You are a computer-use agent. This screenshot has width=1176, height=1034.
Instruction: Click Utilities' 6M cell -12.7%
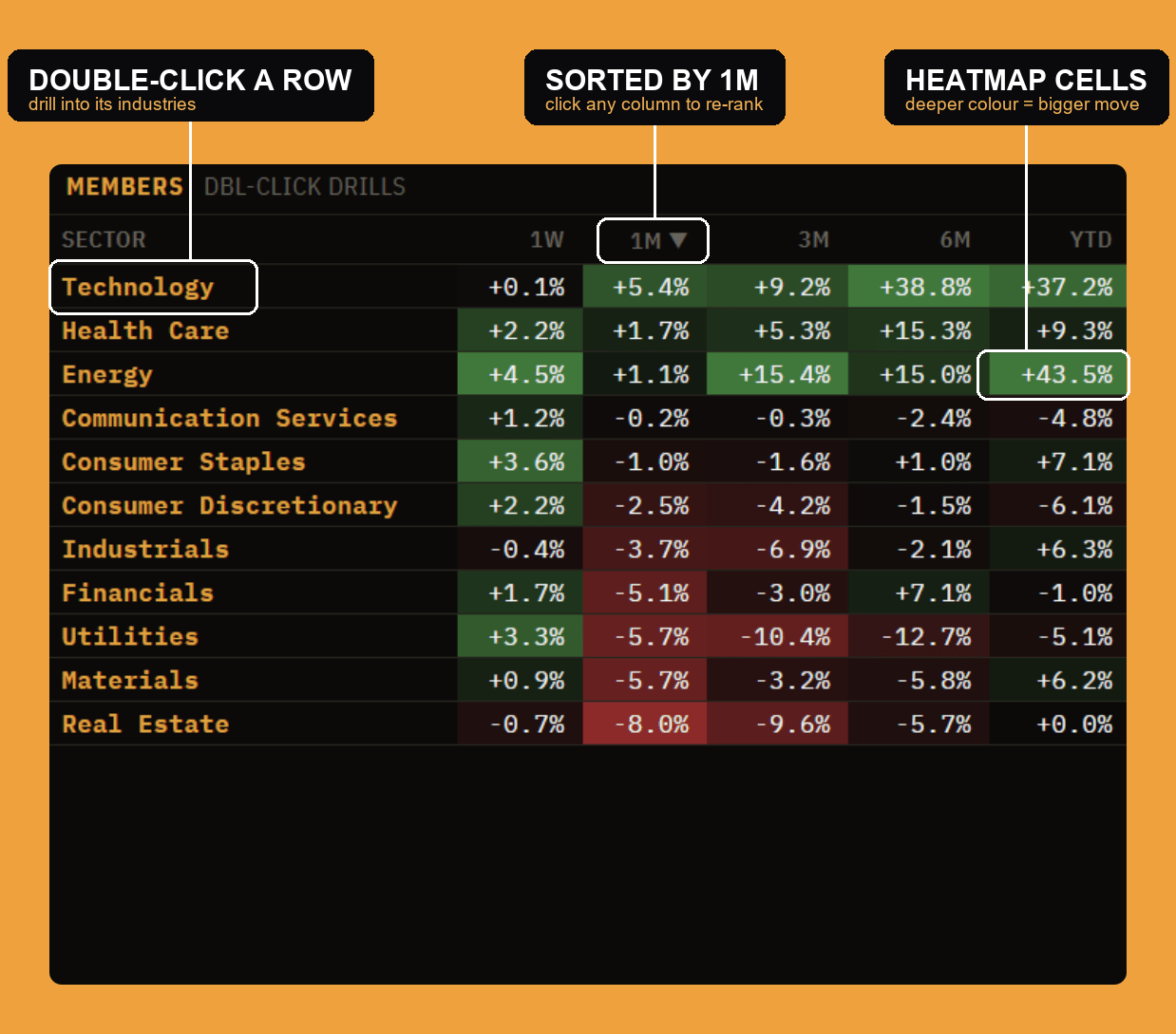pos(919,636)
